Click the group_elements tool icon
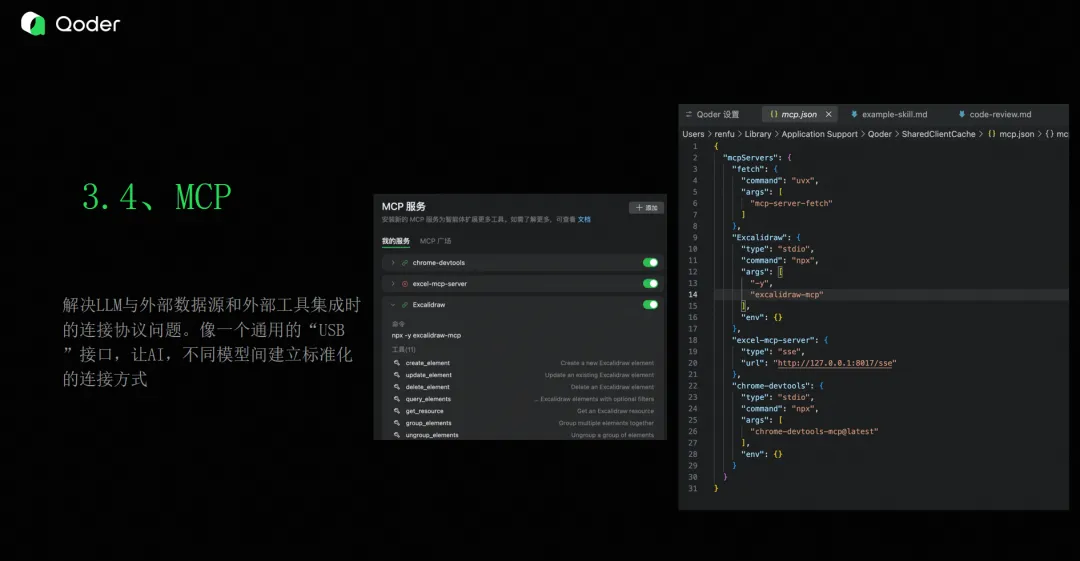 point(397,423)
